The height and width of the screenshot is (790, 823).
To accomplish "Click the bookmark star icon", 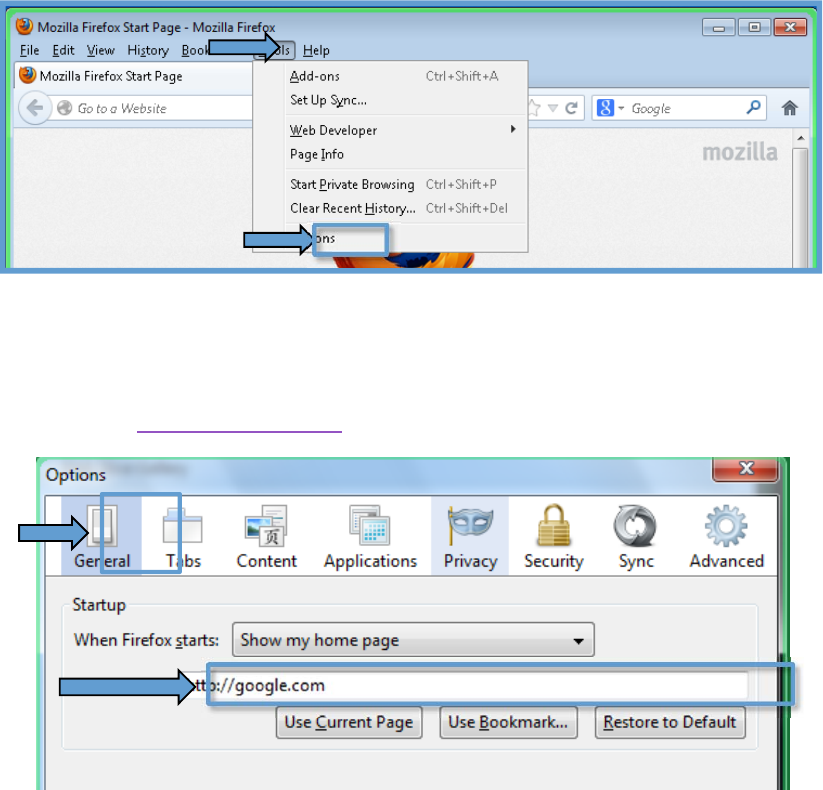I will coord(534,108).
